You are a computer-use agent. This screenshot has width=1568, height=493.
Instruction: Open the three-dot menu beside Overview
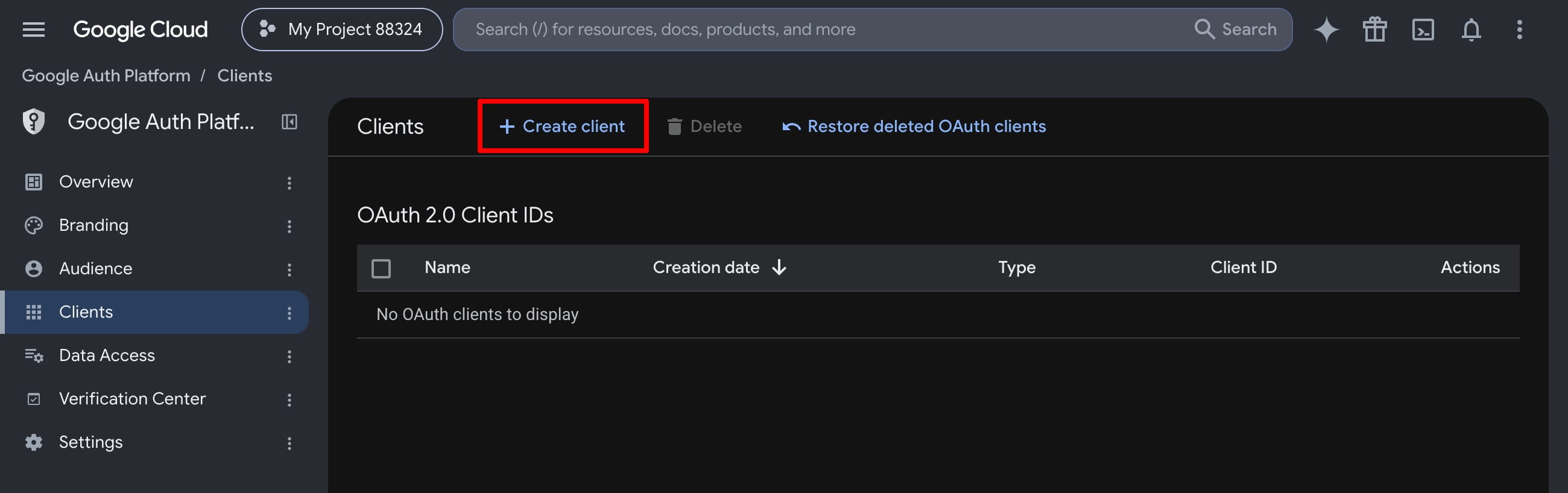click(289, 183)
